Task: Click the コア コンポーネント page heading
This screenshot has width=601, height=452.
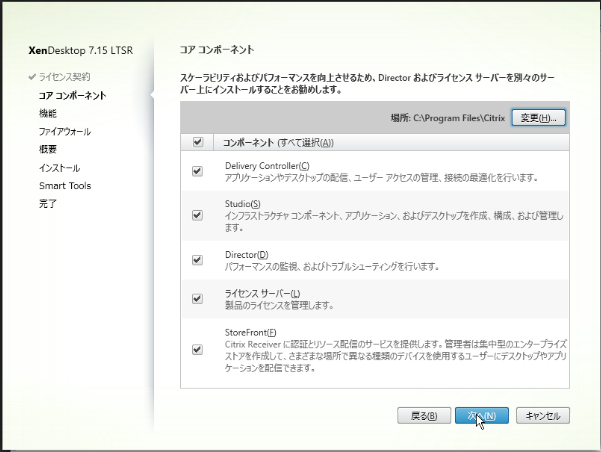Action: coord(217,49)
